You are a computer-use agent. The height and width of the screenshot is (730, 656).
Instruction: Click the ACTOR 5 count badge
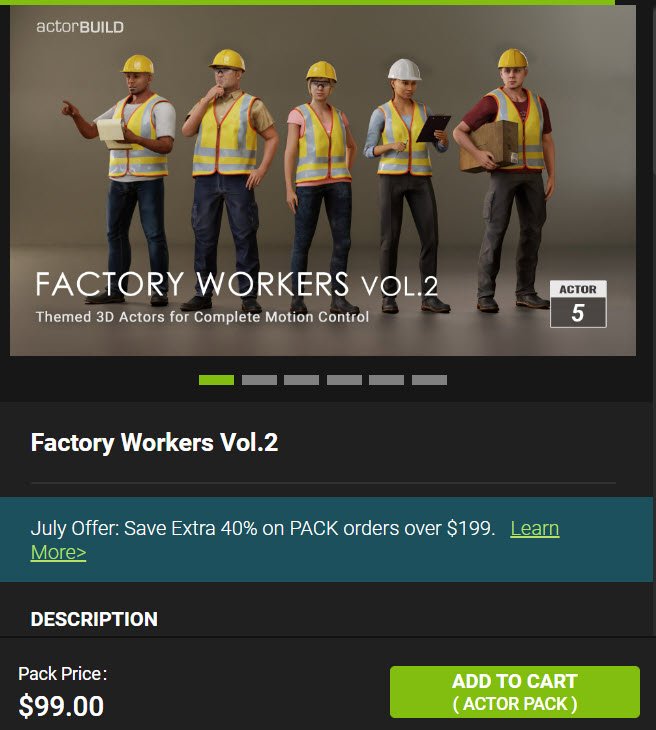click(578, 304)
